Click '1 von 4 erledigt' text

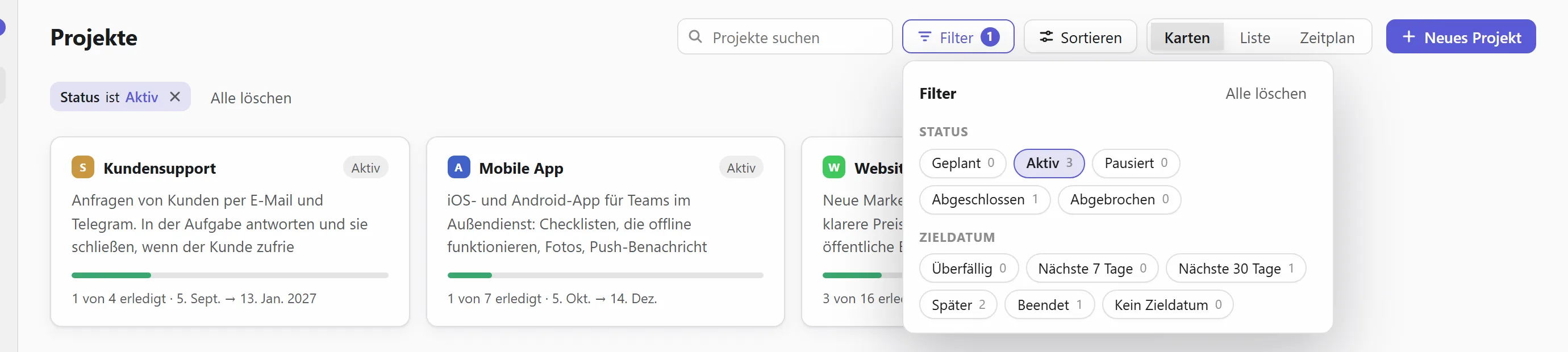[119, 299]
